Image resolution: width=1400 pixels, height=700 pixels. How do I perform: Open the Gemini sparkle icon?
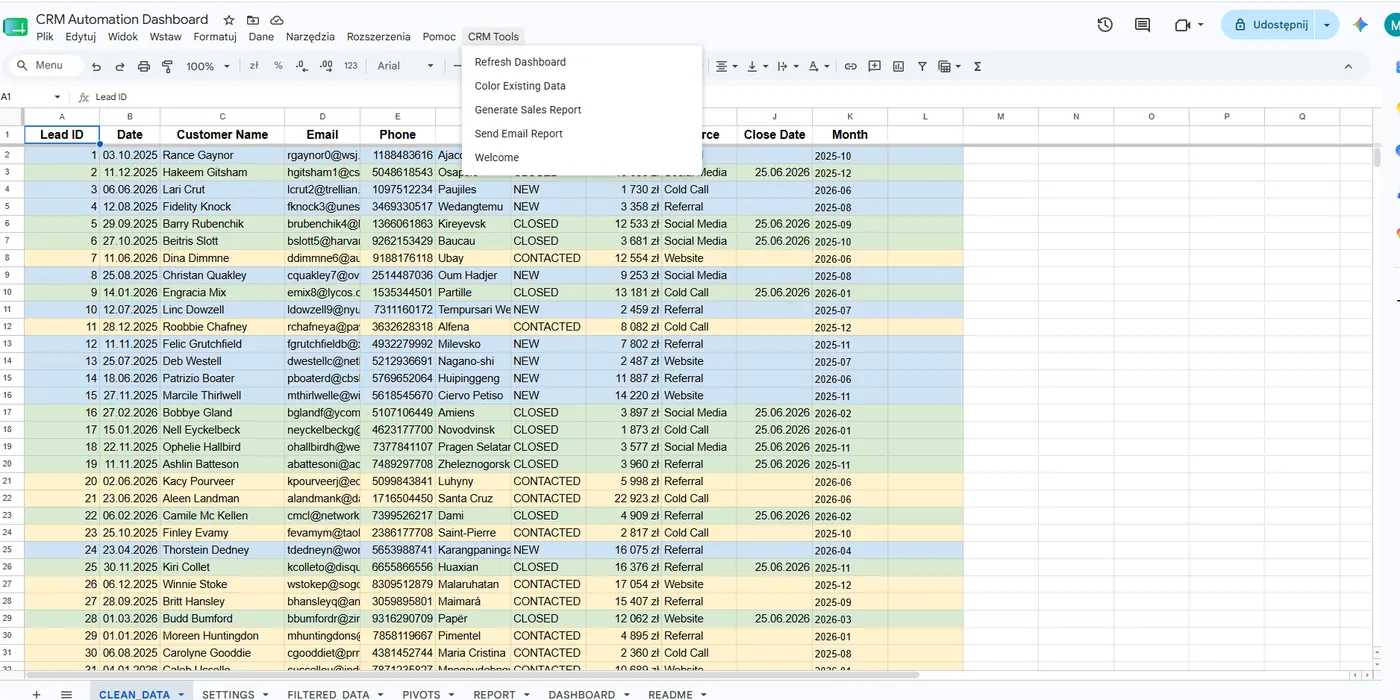pos(1360,25)
